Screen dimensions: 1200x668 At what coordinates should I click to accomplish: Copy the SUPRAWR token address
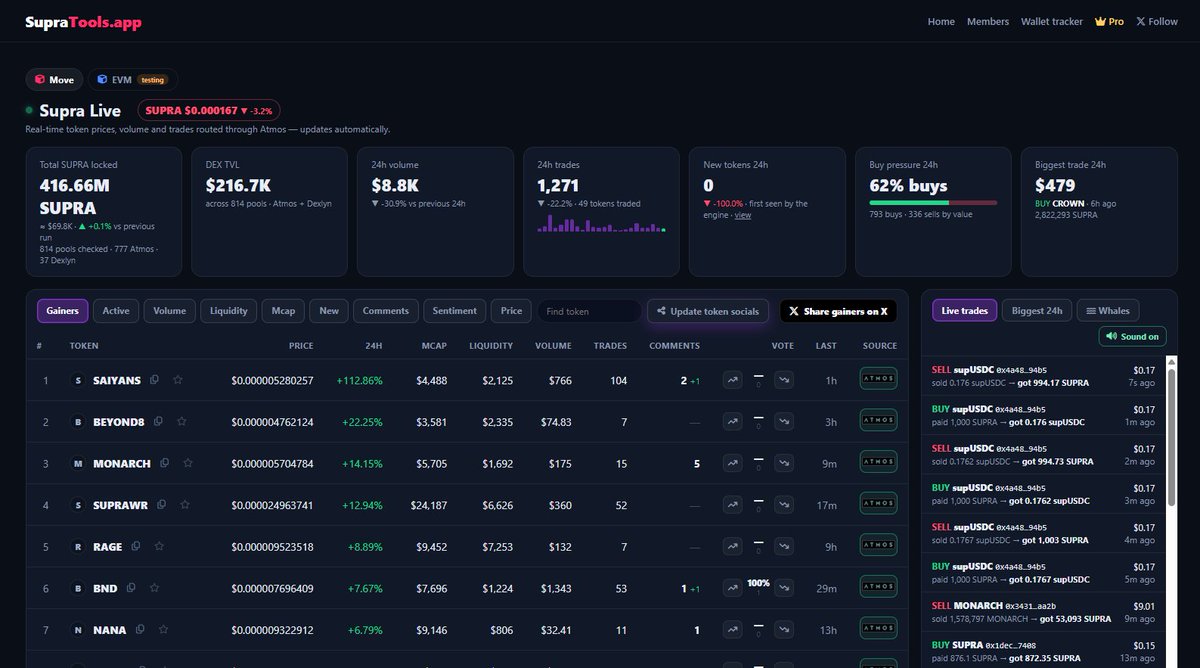pyautogui.click(x=161, y=505)
